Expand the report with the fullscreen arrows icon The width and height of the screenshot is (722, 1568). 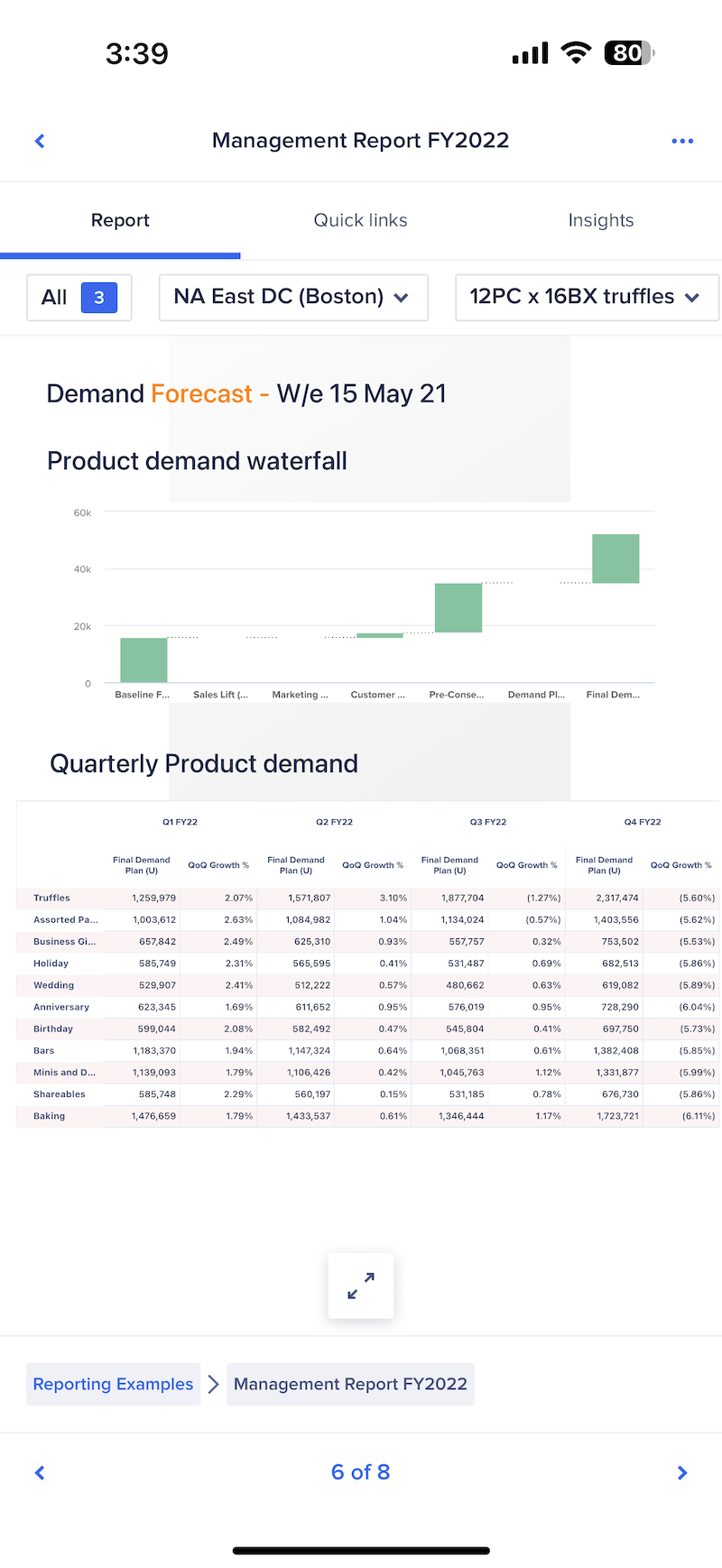pyautogui.click(x=361, y=1286)
